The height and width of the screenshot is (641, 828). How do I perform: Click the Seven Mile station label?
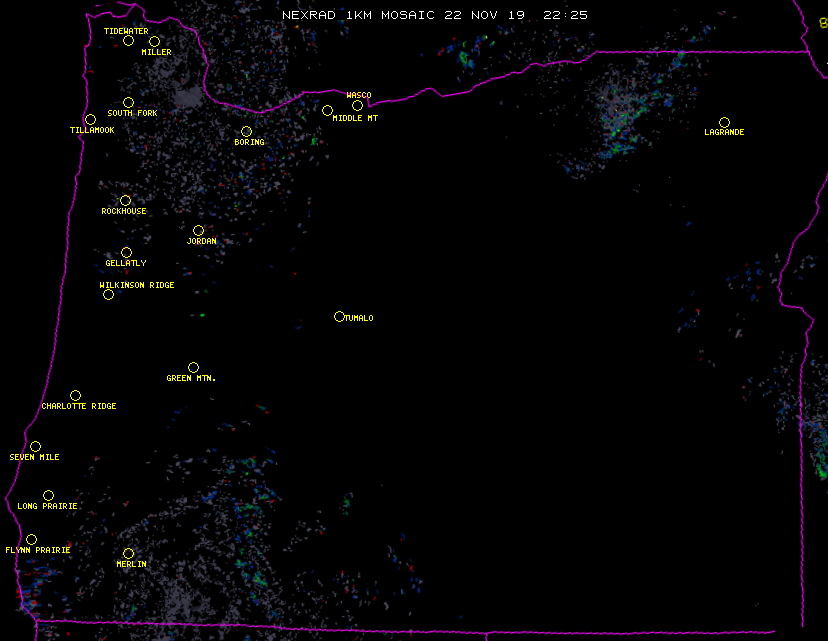click(x=35, y=457)
